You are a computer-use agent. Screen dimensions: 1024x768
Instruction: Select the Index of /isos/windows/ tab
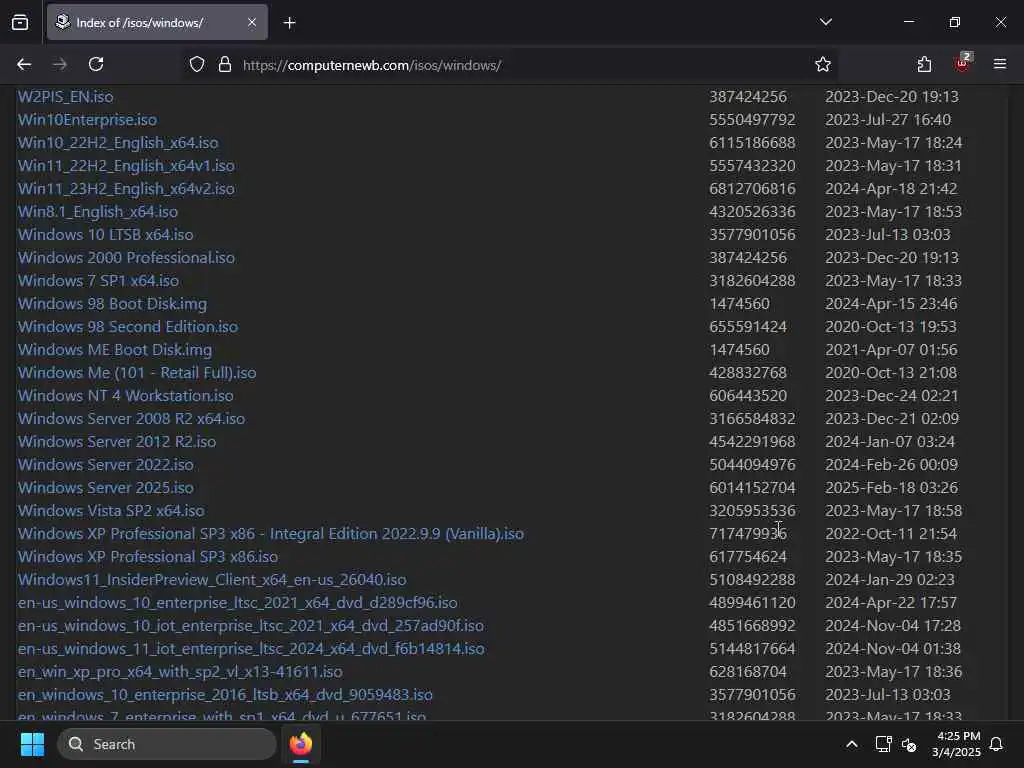point(157,22)
